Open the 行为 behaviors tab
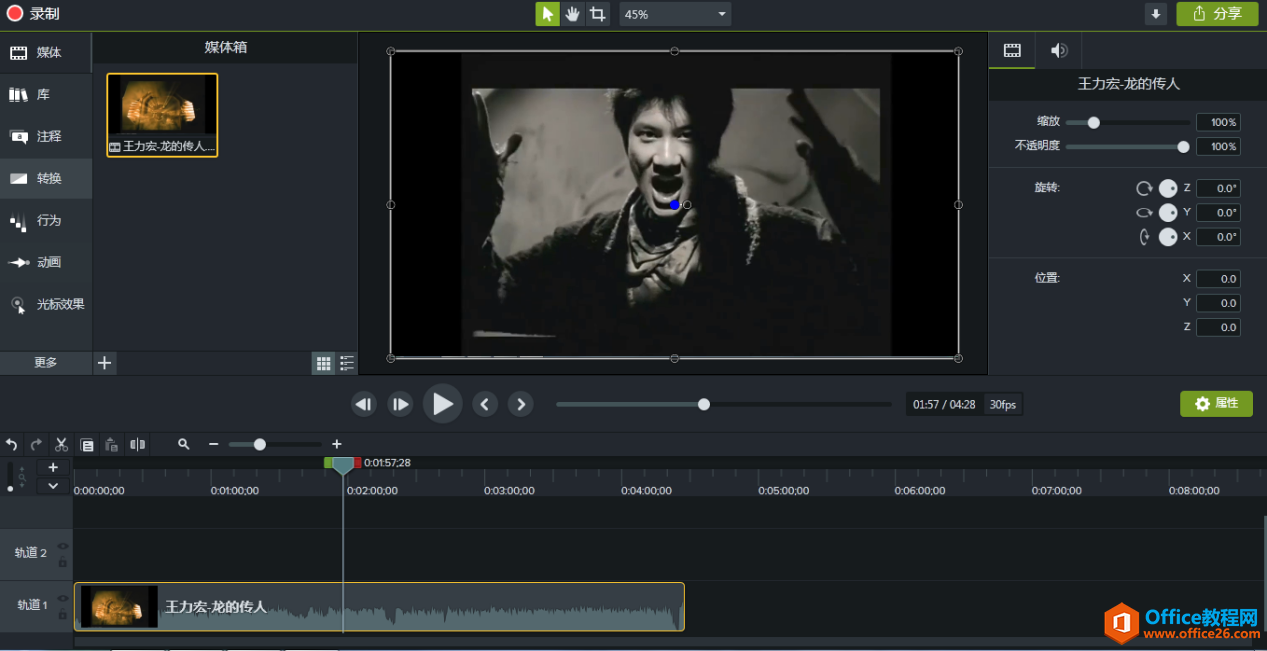Screen dimensions: 1267x651 coord(46,221)
